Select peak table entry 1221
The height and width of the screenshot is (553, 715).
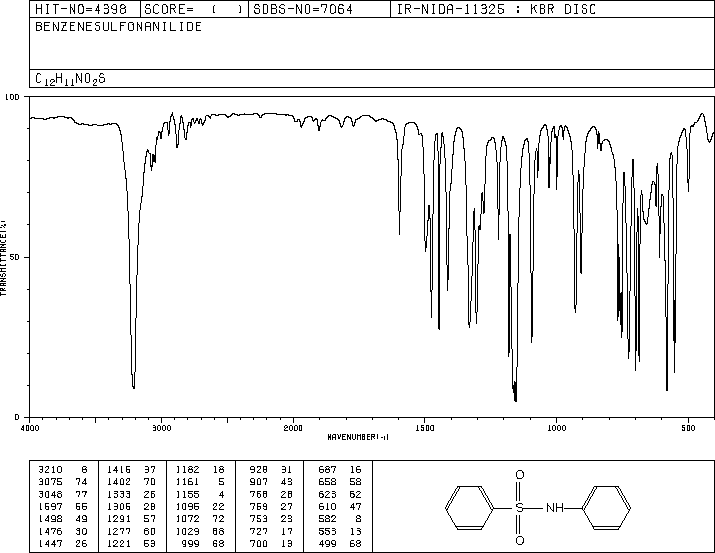(x=131, y=544)
